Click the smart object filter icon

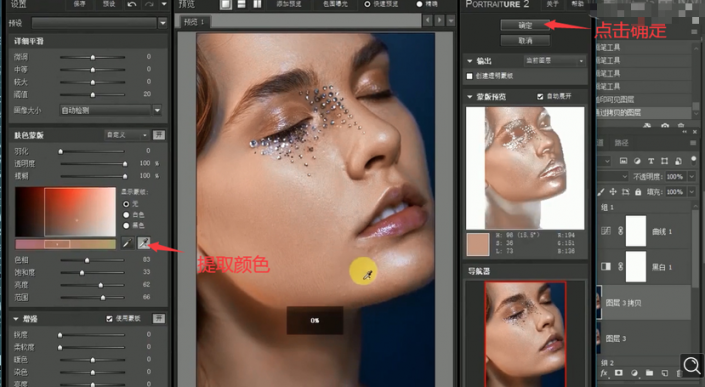pos(678,160)
